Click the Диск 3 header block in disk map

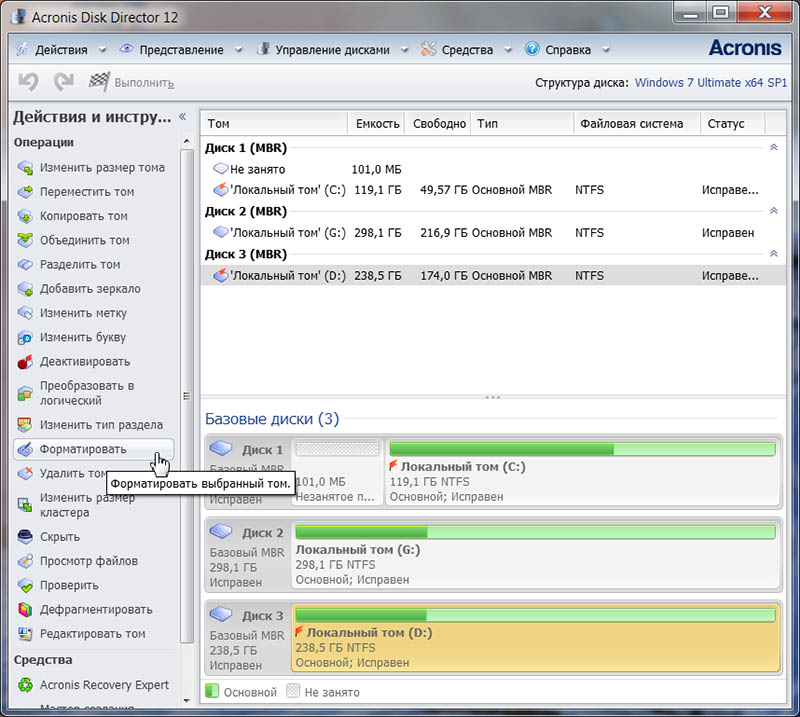248,638
